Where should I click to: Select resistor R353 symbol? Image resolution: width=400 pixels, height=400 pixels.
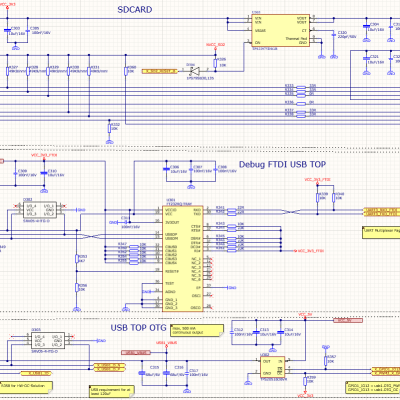pos(76,259)
